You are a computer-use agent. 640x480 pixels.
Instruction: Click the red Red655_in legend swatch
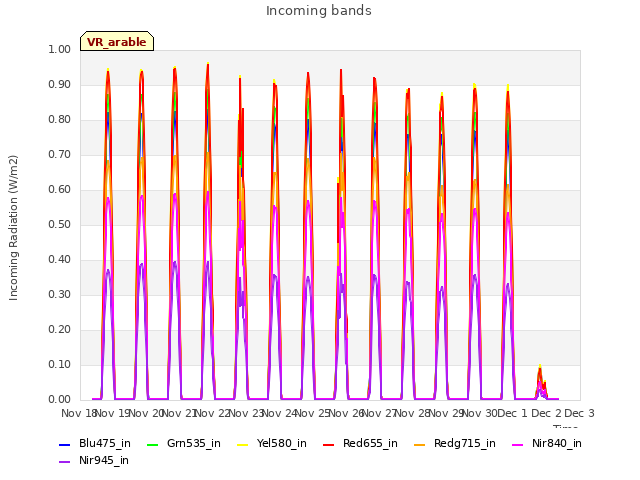[x=329, y=444]
